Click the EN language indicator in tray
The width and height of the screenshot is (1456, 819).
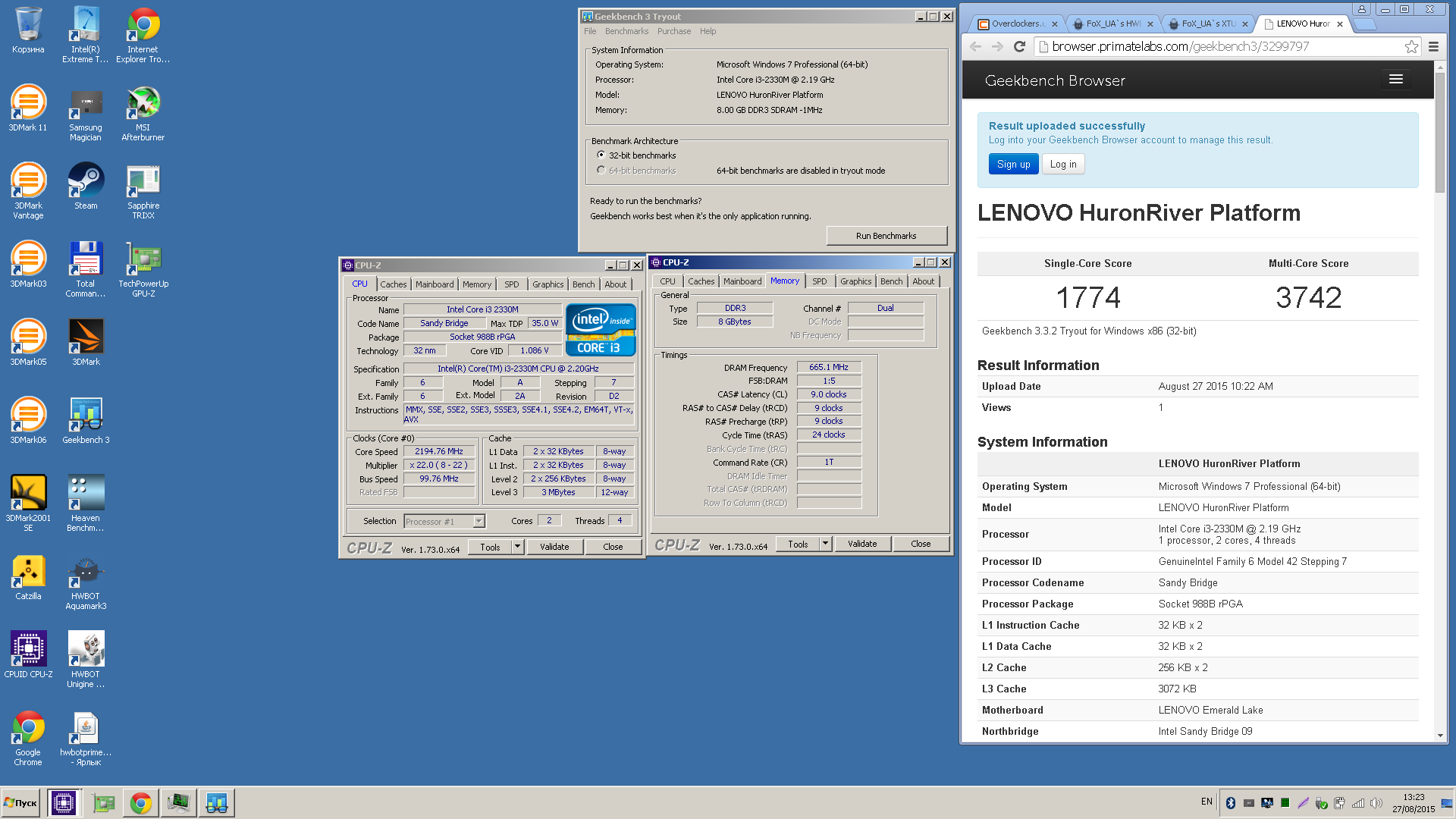coord(1207,802)
